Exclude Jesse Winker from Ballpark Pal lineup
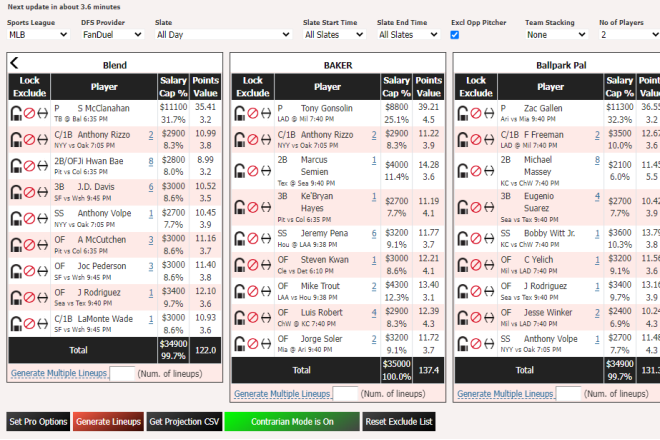 [476, 317]
